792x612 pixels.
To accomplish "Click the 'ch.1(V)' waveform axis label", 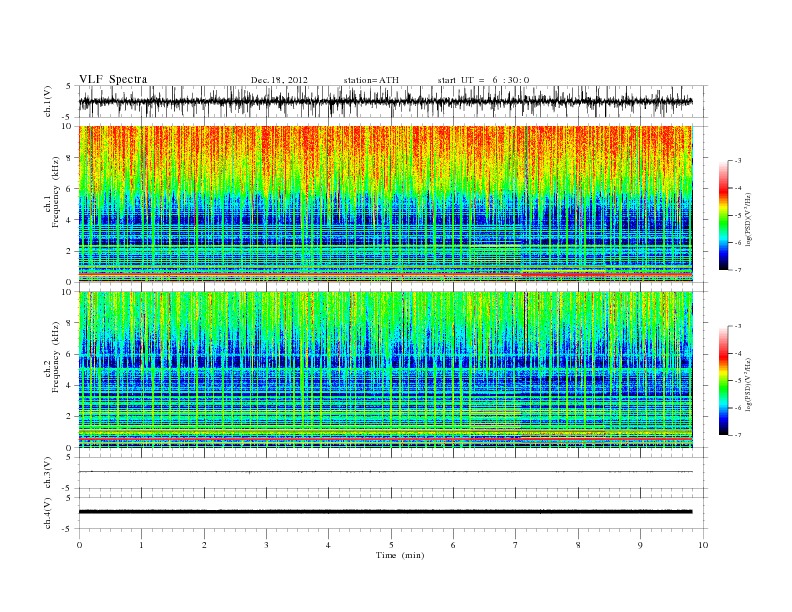I will [47, 101].
